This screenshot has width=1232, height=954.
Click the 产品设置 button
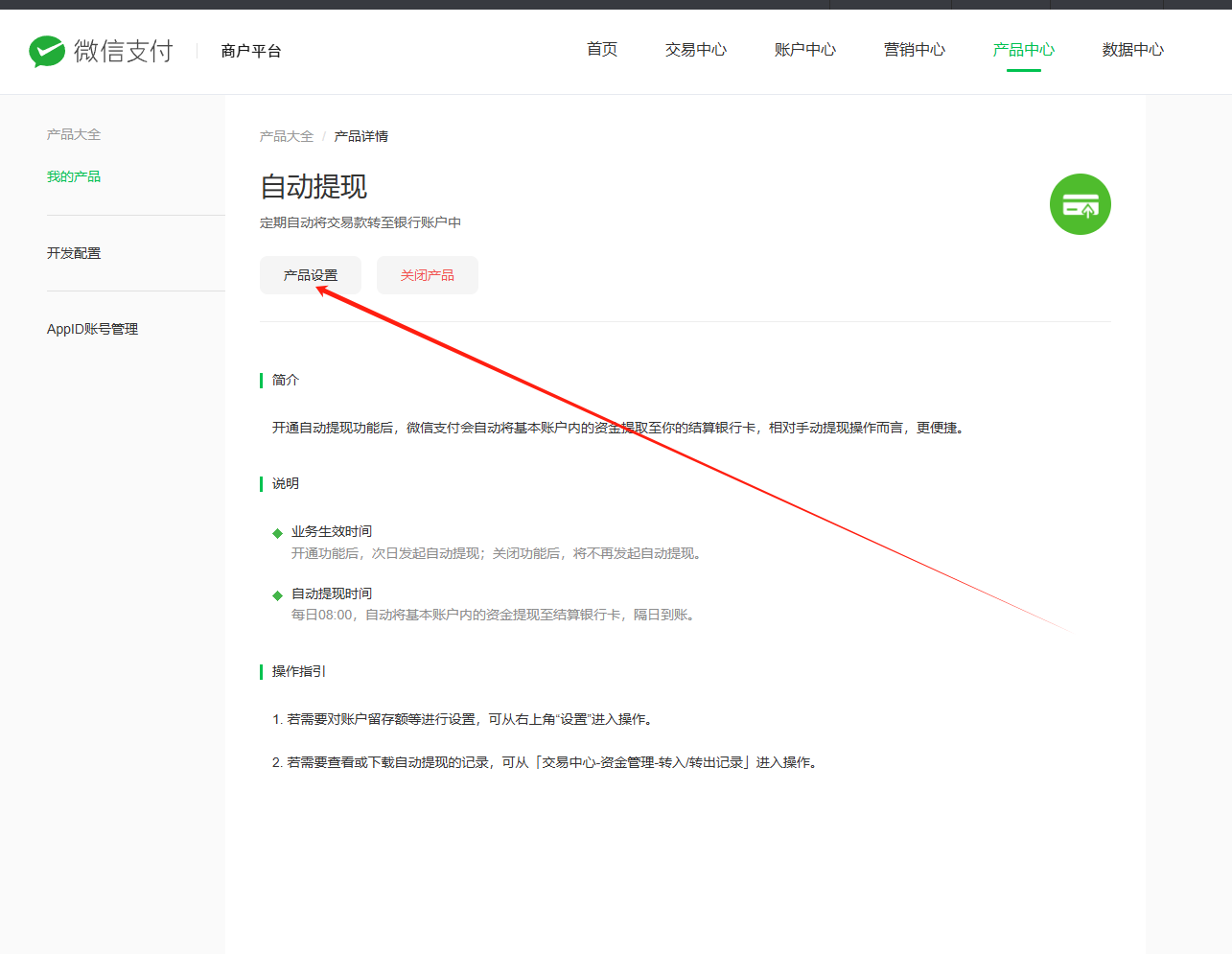311,275
